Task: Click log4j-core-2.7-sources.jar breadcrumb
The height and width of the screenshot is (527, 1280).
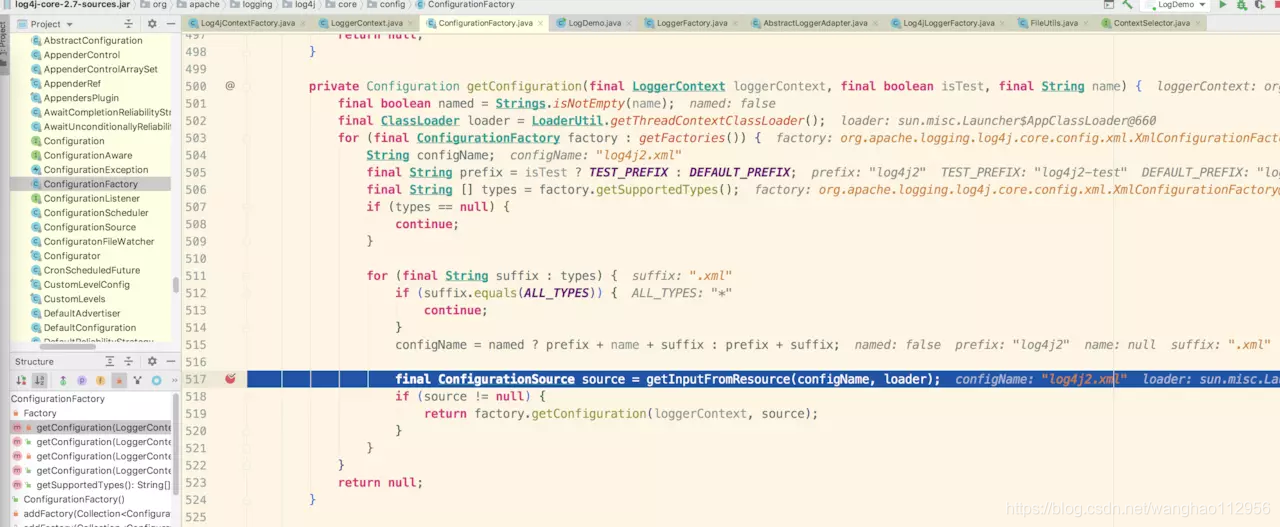Action: click(66, 5)
